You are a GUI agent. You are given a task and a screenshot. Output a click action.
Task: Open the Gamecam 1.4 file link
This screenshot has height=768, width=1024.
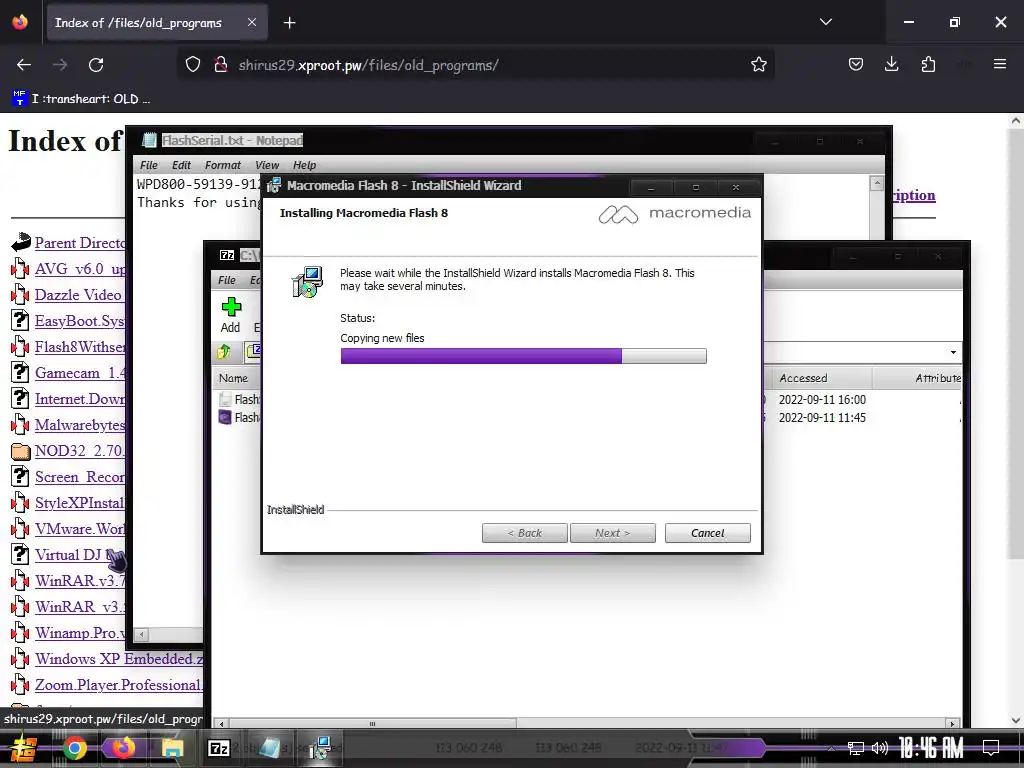(x=80, y=373)
